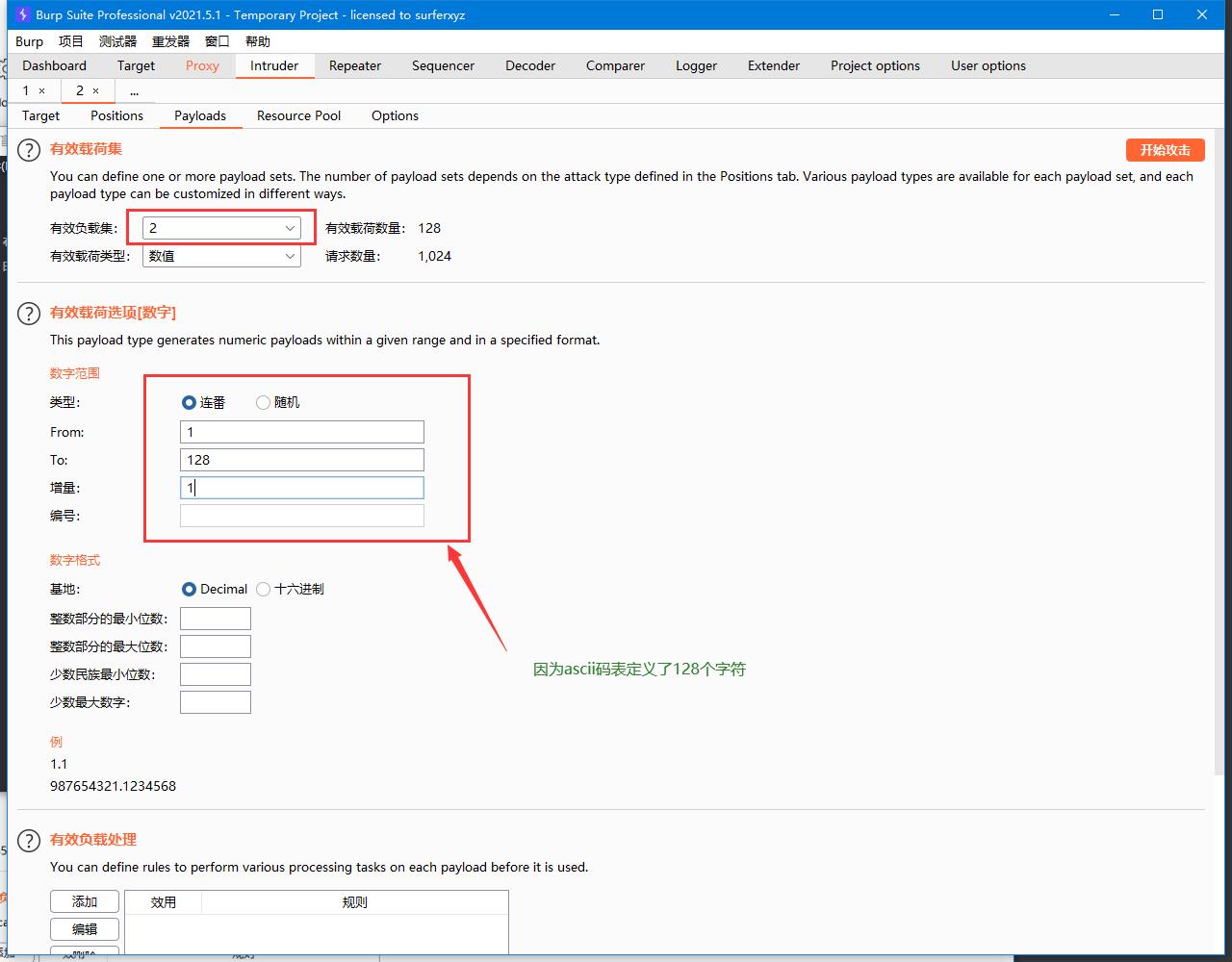Image resolution: width=1232 pixels, height=962 pixels.
Task: Click the From value field
Action: [x=302, y=432]
